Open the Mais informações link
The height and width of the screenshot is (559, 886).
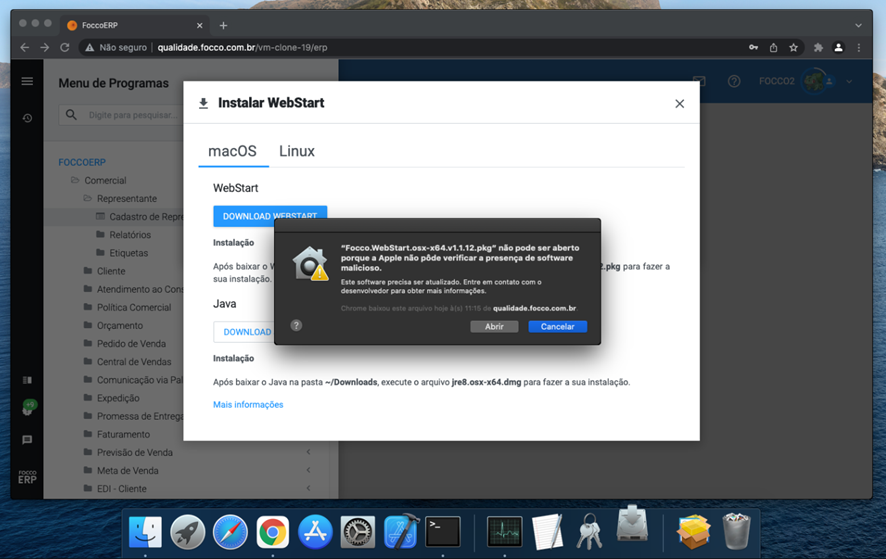point(248,405)
